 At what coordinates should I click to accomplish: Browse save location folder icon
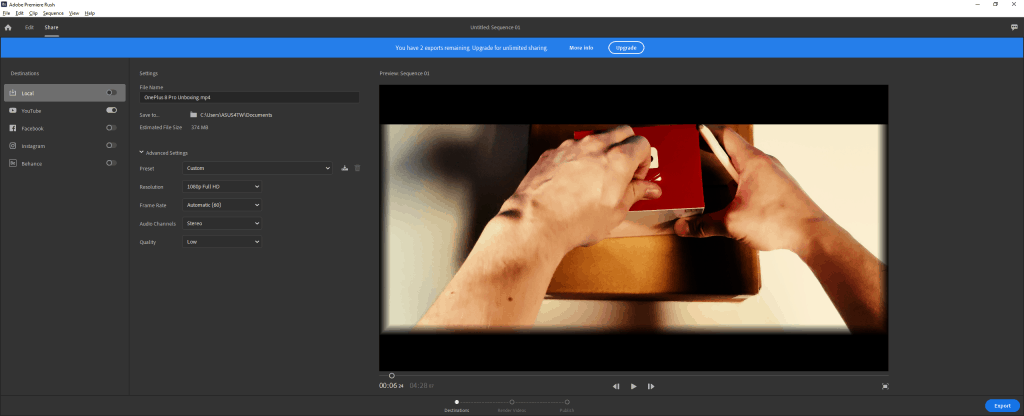coord(193,114)
